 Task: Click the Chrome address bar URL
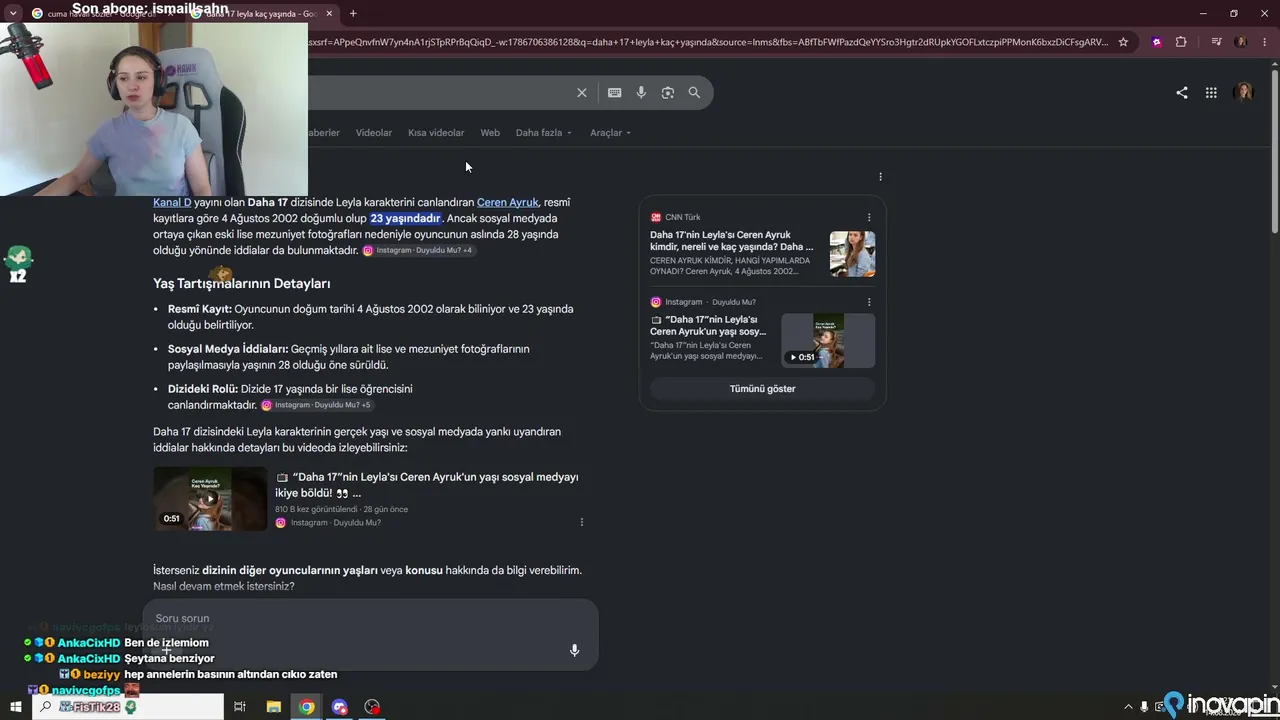(x=707, y=42)
